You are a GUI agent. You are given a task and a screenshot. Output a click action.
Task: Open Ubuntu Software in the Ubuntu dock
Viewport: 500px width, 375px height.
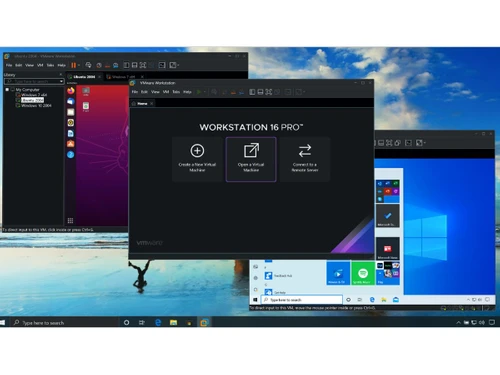(x=71, y=144)
